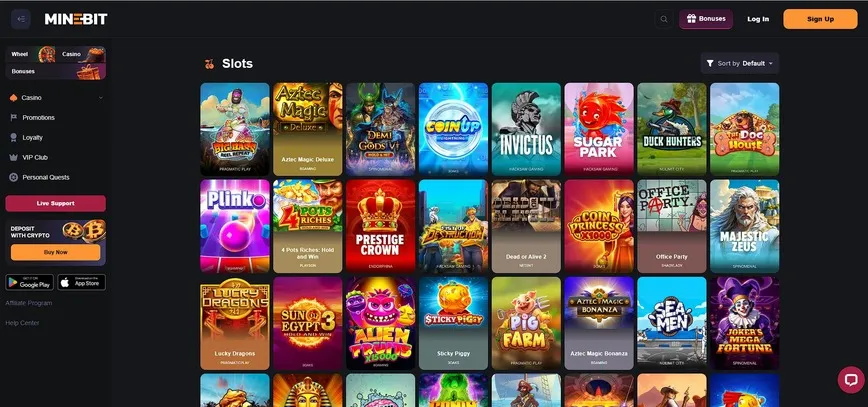
Task: Click the orange Sign Up button
Action: [x=820, y=19]
